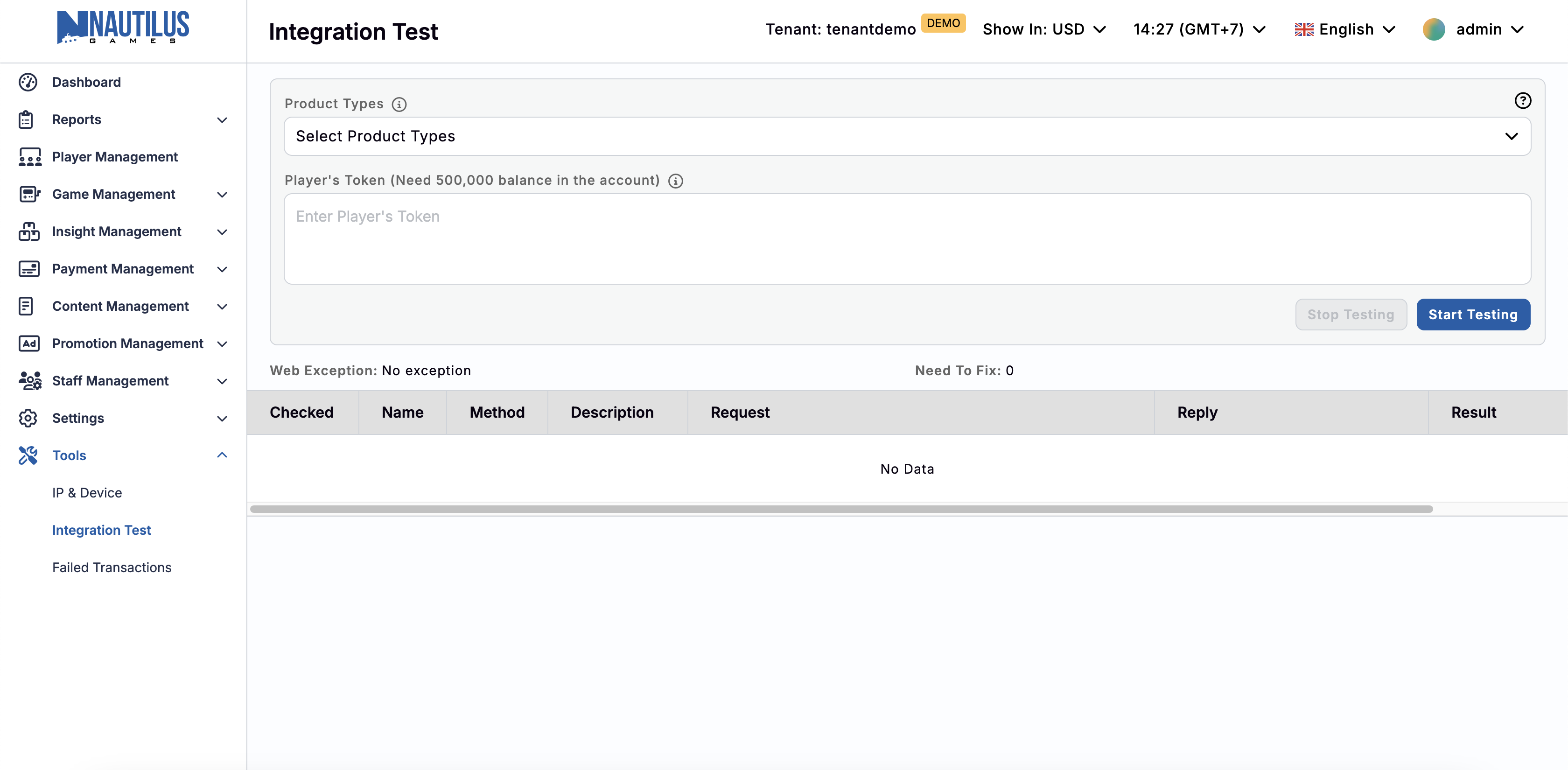Click the Payment Management card icon

pos(28,268)
